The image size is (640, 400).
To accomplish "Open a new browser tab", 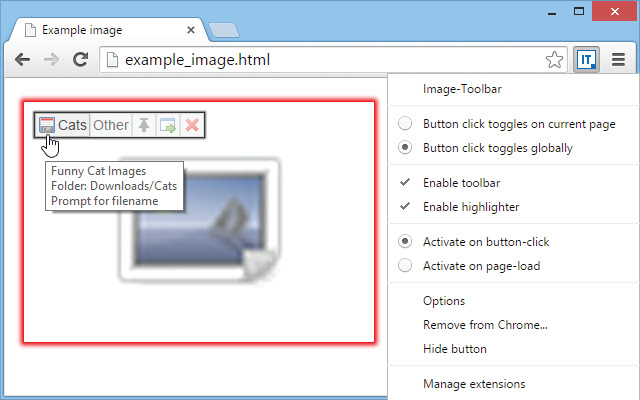I will coord(224,31).
